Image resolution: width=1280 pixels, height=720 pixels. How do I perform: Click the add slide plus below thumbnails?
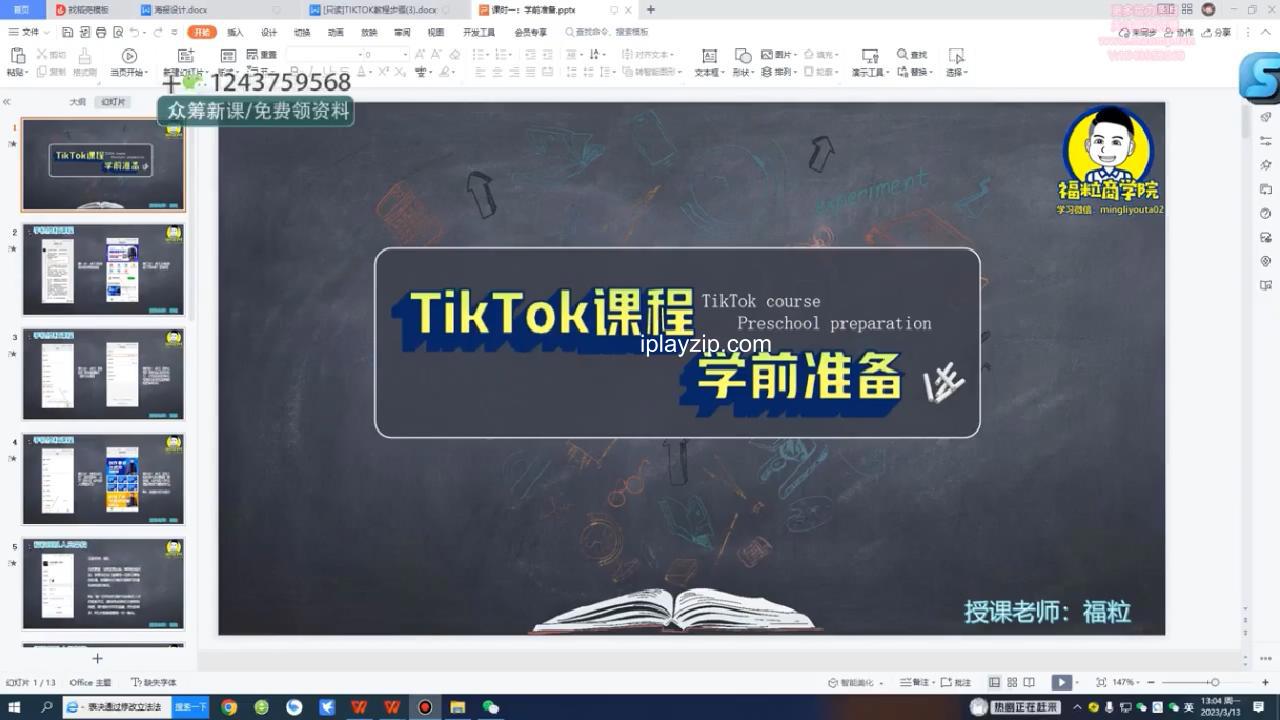point(97,658)
